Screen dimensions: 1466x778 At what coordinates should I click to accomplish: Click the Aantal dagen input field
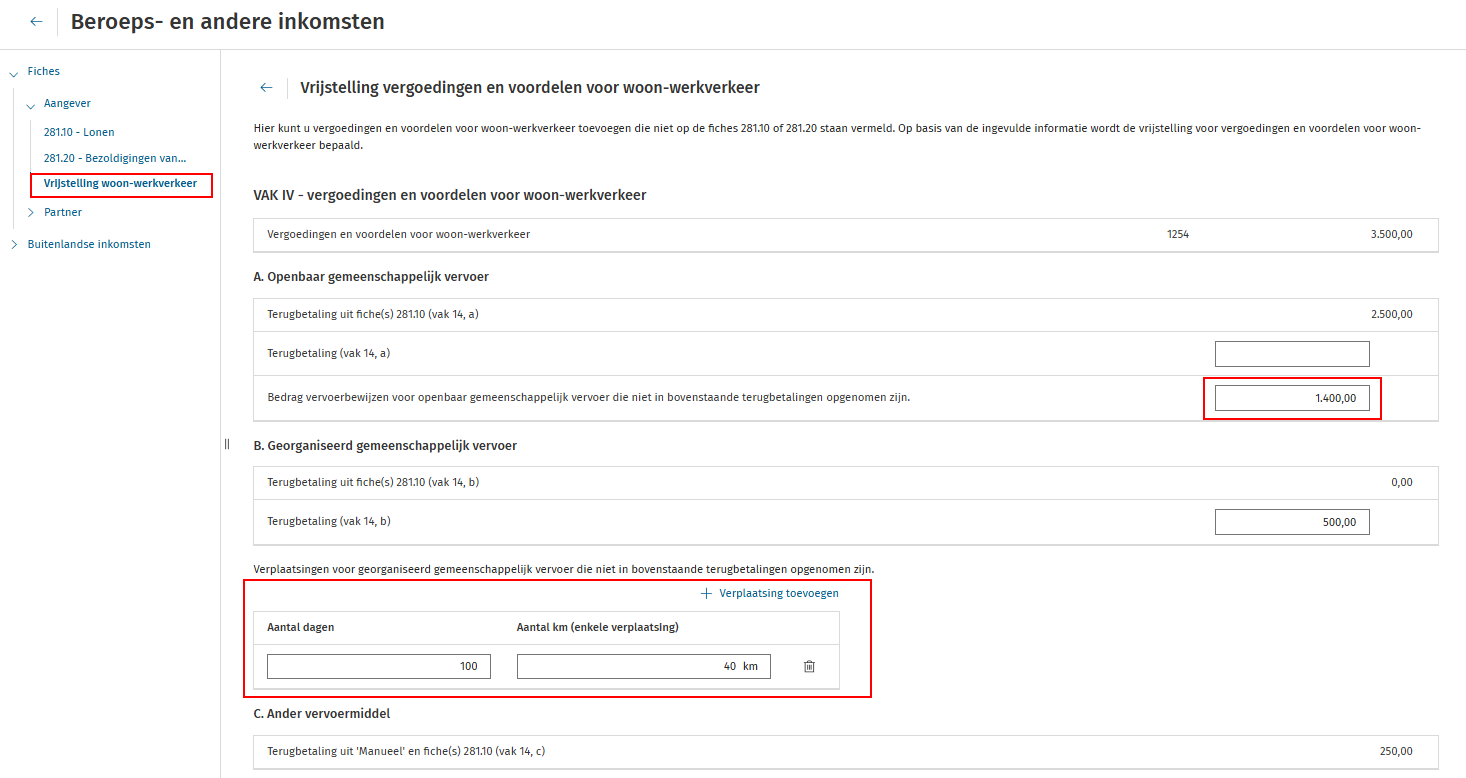[378, 666]
